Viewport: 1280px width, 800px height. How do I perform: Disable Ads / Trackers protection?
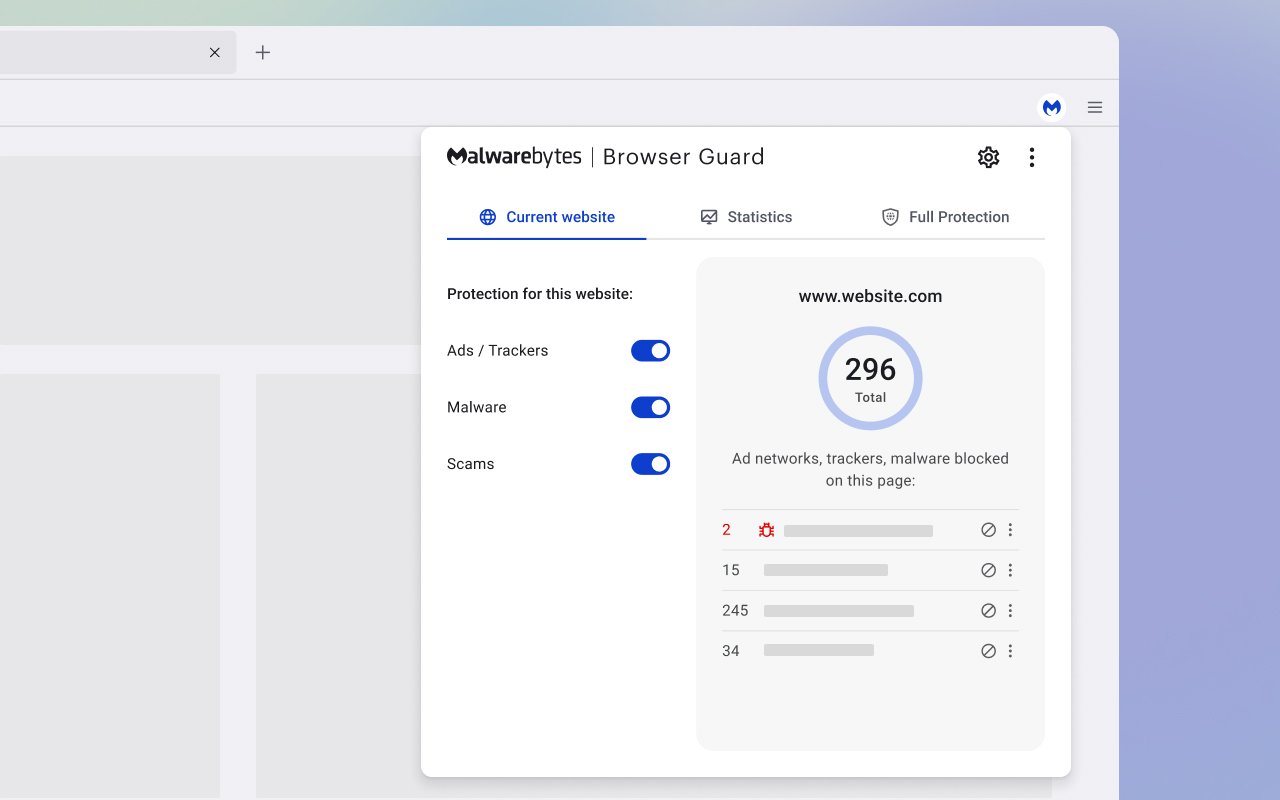pyautogui.click(x=650, y=350)
